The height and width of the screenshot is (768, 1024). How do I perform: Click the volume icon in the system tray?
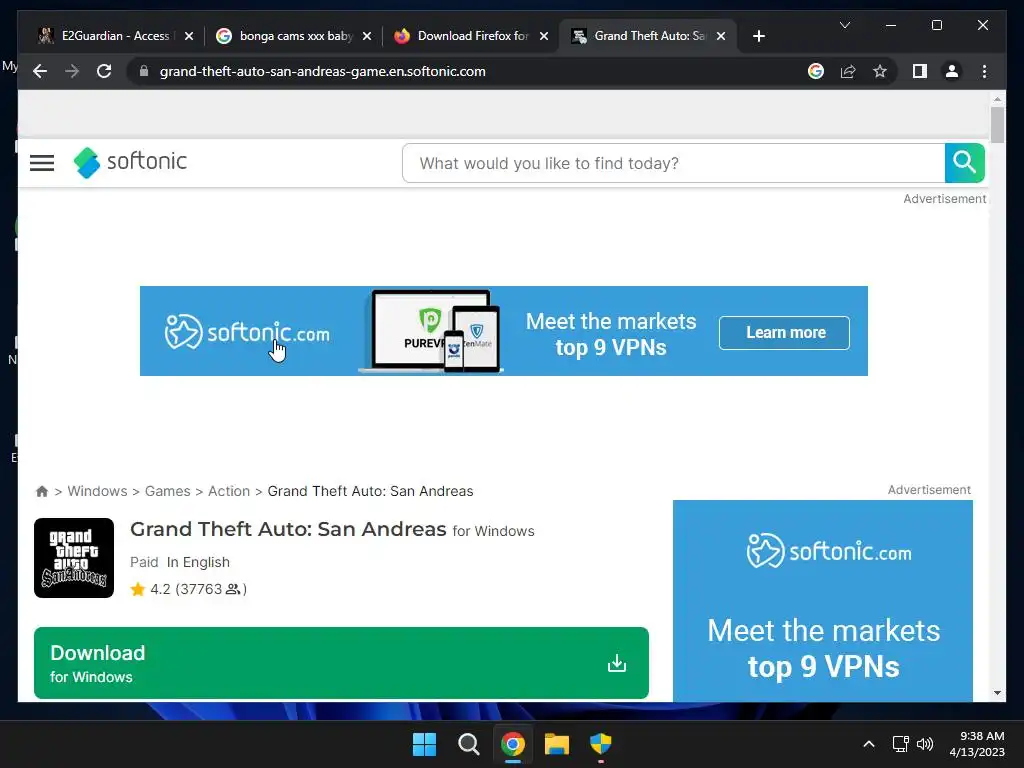[925, 744]
